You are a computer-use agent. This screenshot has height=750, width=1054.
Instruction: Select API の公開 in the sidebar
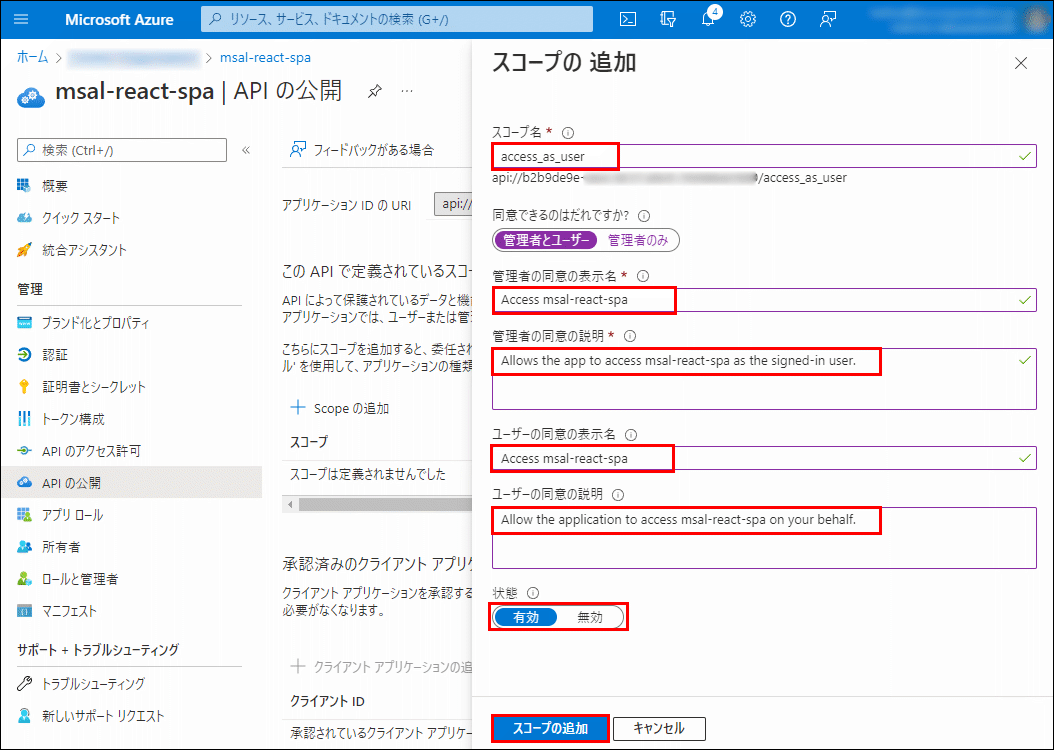131,483
